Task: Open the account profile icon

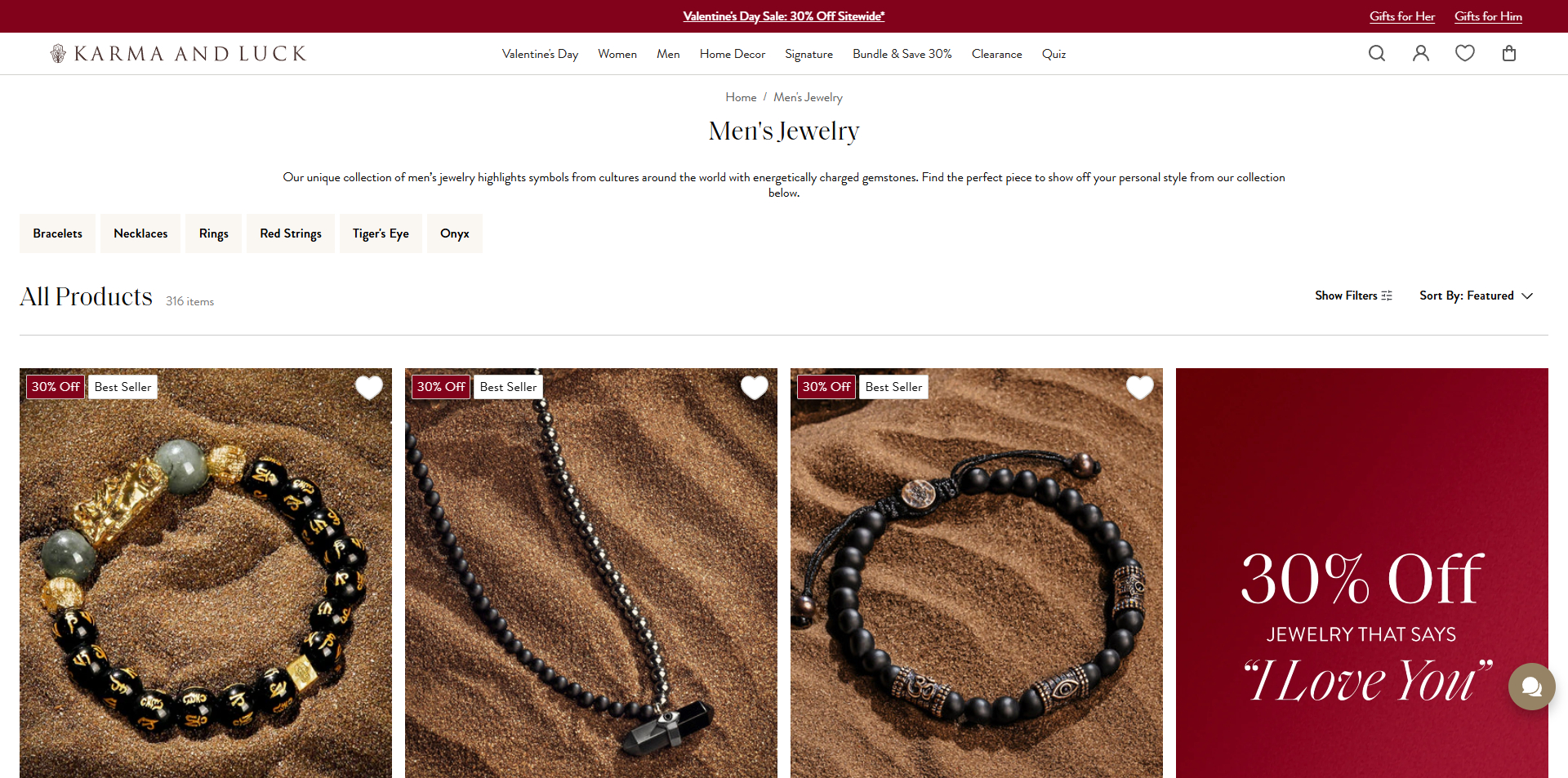Action: click(x=1421, y=53)
